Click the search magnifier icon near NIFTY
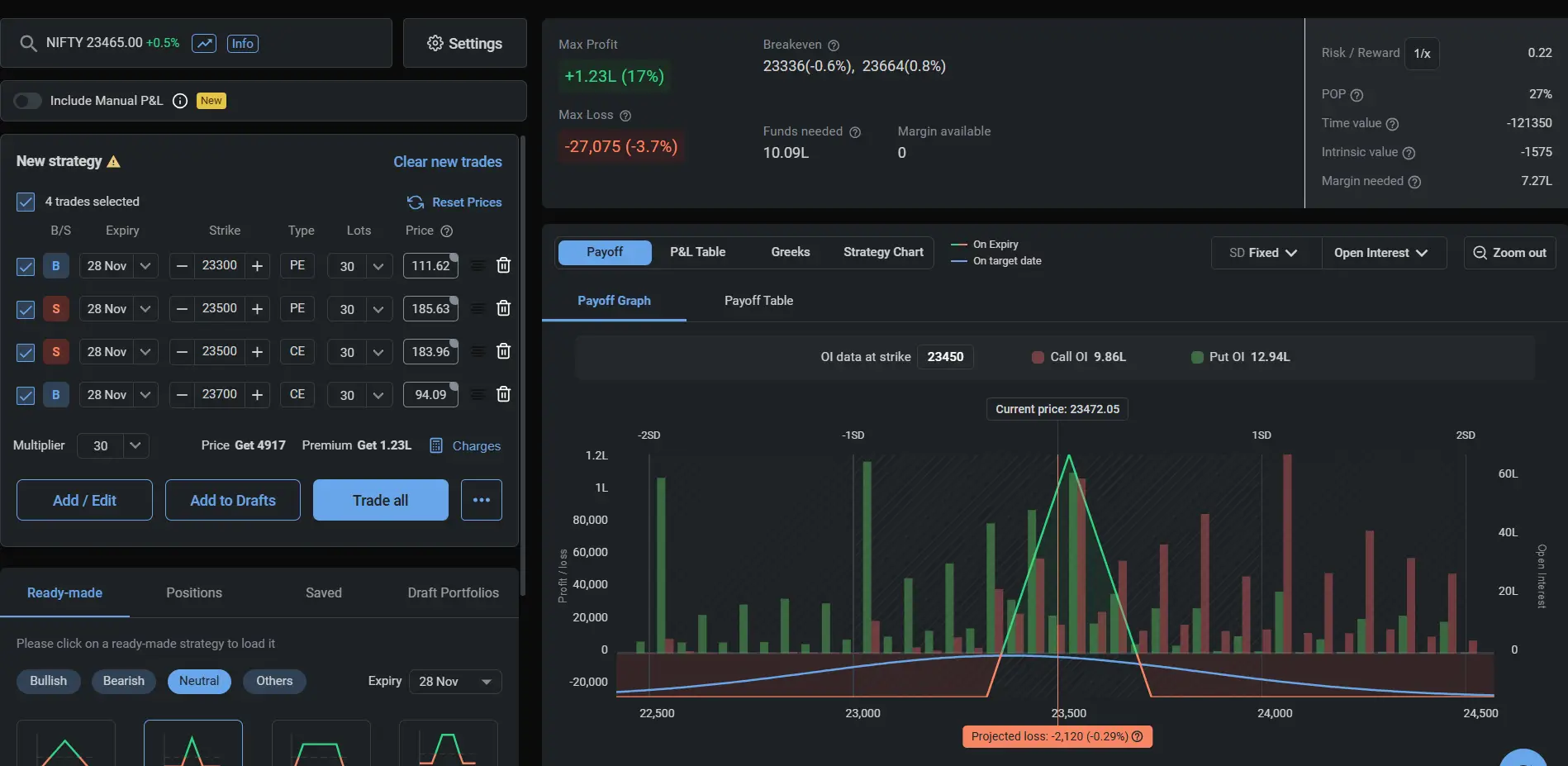Viewport: 1568px width, 766px height. pos(28,43)
